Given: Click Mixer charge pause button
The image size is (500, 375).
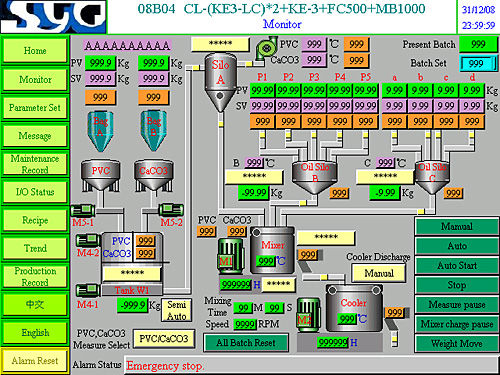Looking at the screenshot, I should [457, 324].
